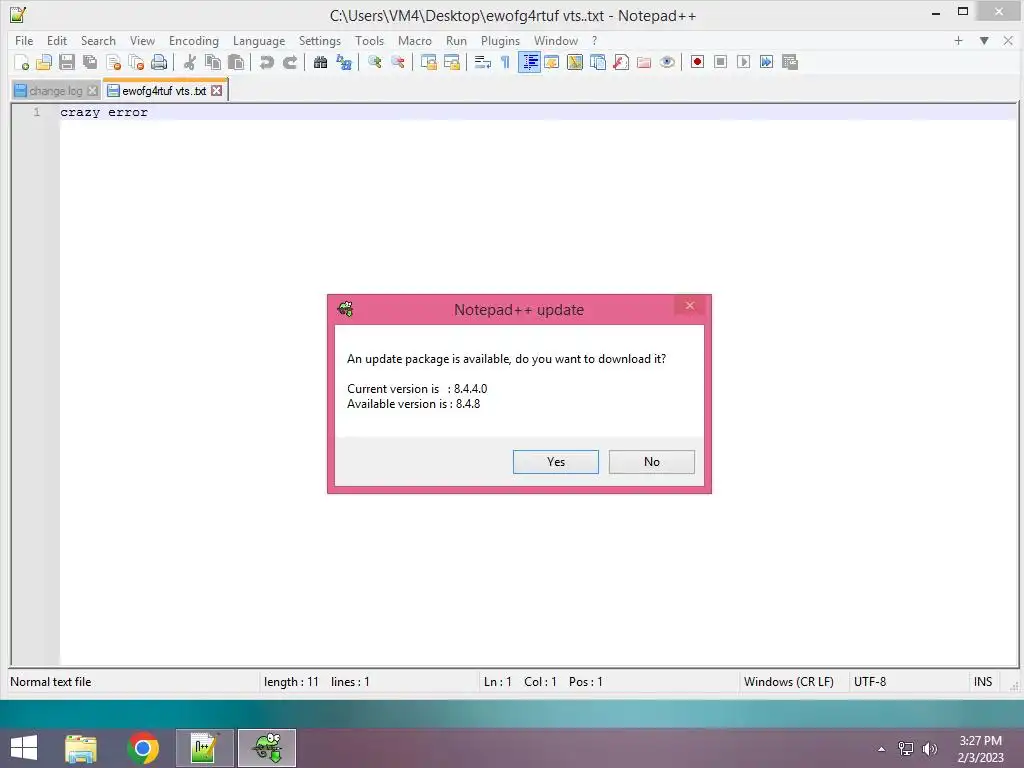Open the ? help menu
Image resolution: width=1024 pixels, height=768 pixels.
click(x=594, y=40)
